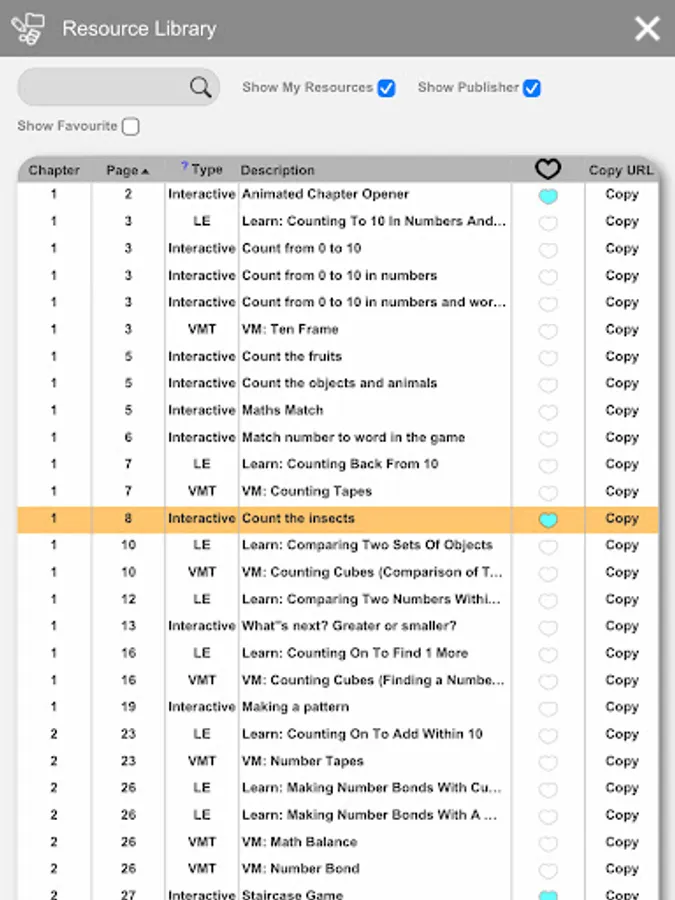Select the VM: Ten Frame description
Viewport: 675px width, 900px height.
coord(290,329)
